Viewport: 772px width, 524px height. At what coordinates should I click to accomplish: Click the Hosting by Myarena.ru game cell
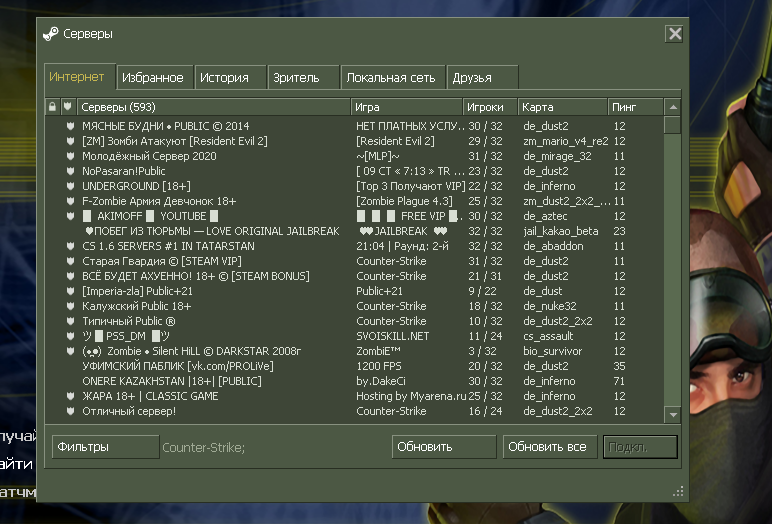(411, 396)
